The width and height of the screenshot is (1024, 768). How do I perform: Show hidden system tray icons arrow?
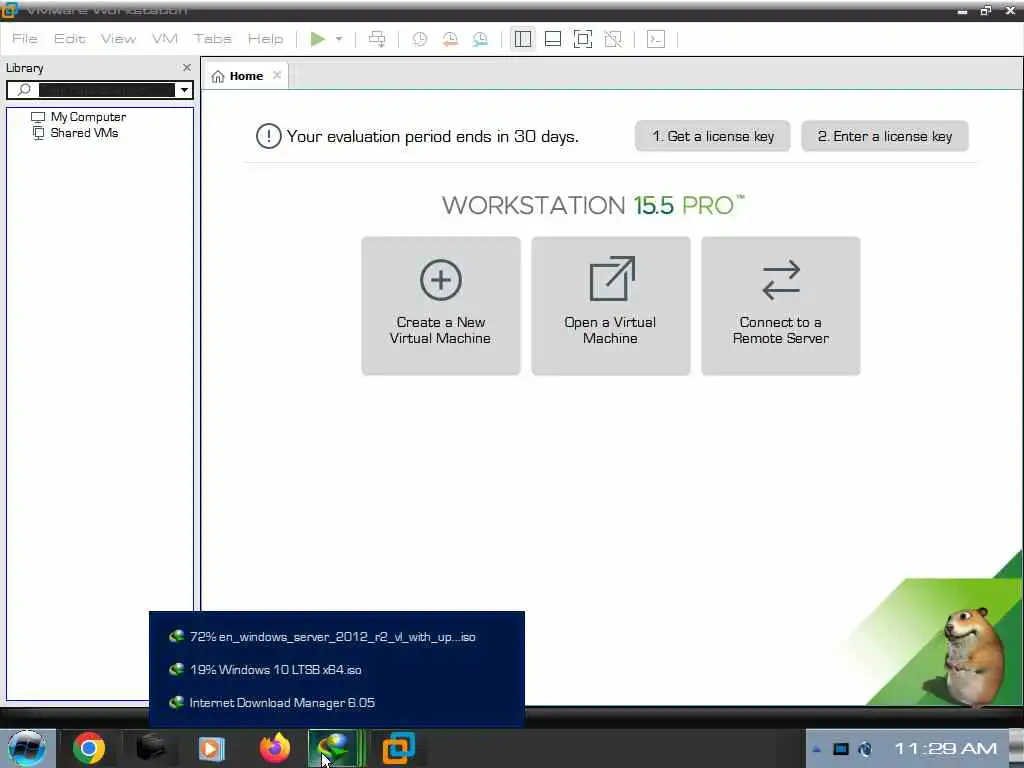816,749
